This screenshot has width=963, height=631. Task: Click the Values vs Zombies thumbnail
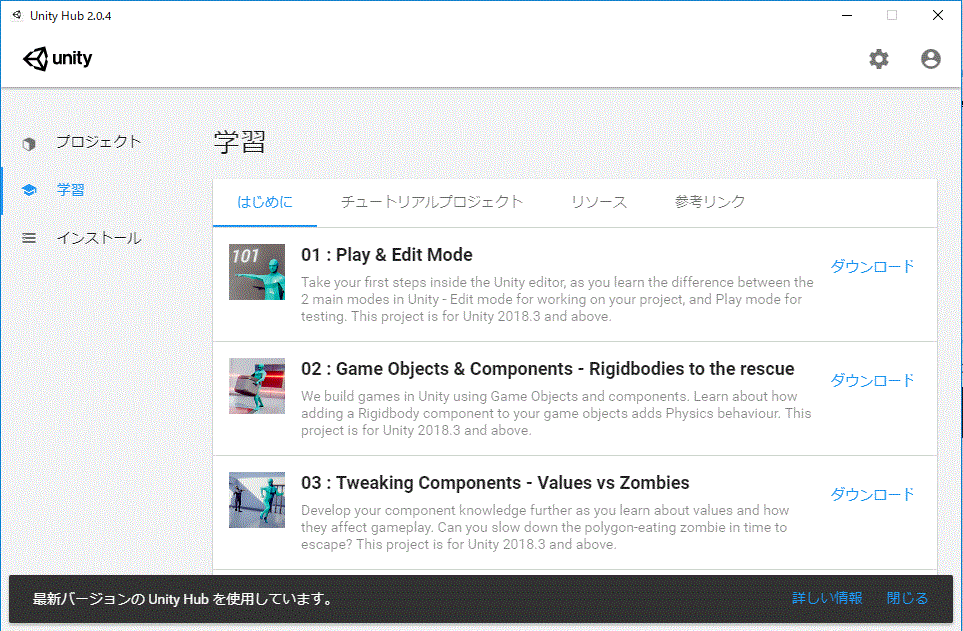point(257,500)
